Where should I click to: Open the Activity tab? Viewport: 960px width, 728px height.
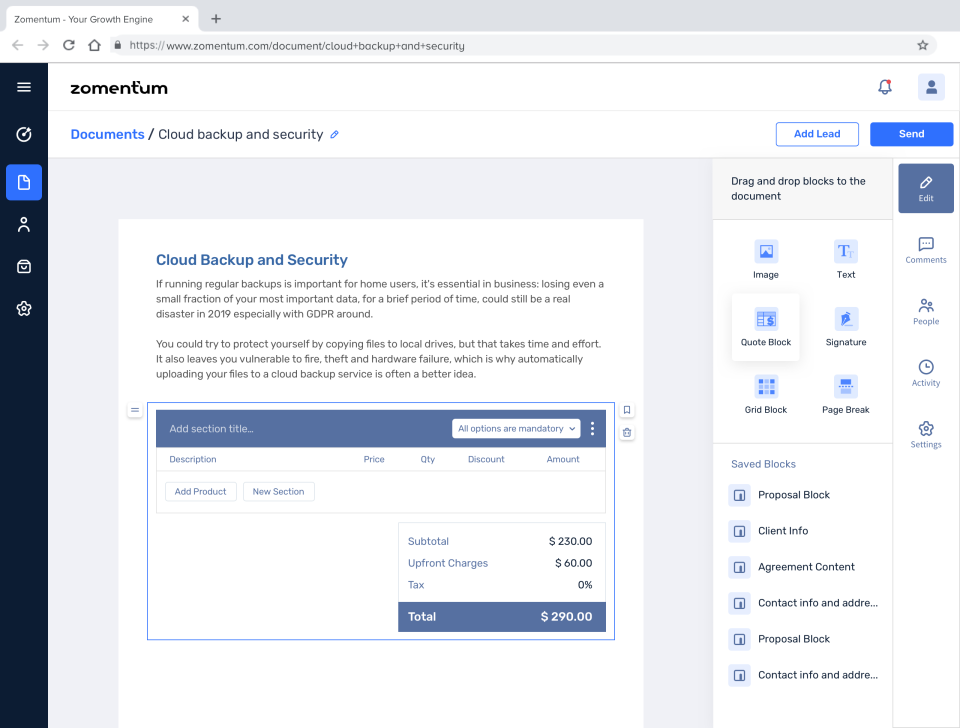point(926,373)
